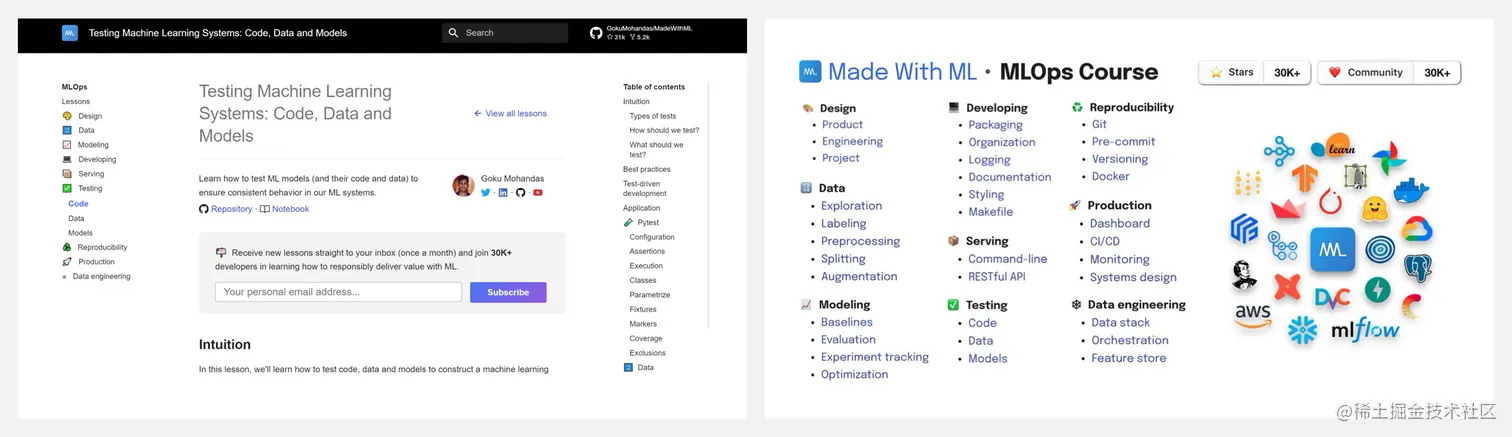Click Feature store under Data engineering
This screenshot has height=437, width=1512.
point(1129,358)
